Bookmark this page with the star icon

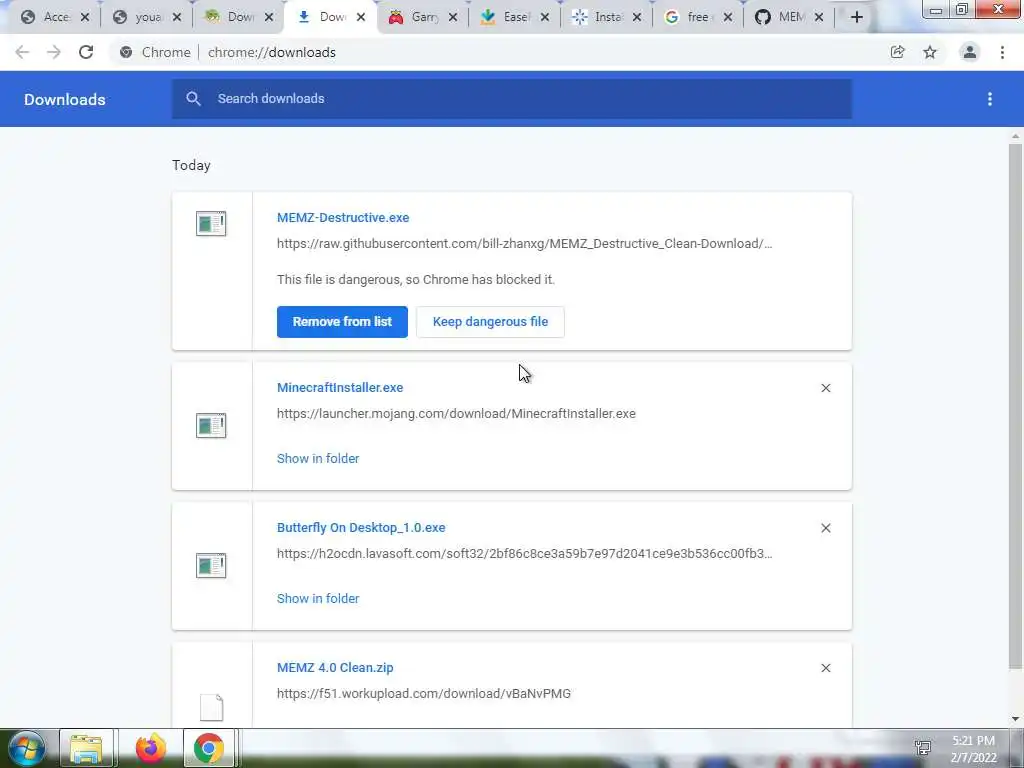tap(930, 52)
